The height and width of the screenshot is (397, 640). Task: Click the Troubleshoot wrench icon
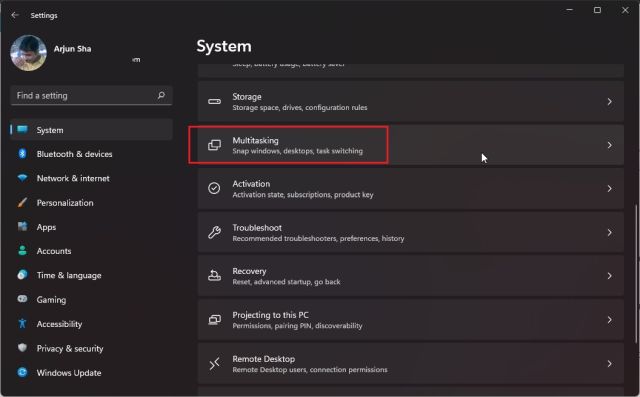(214, 232)
